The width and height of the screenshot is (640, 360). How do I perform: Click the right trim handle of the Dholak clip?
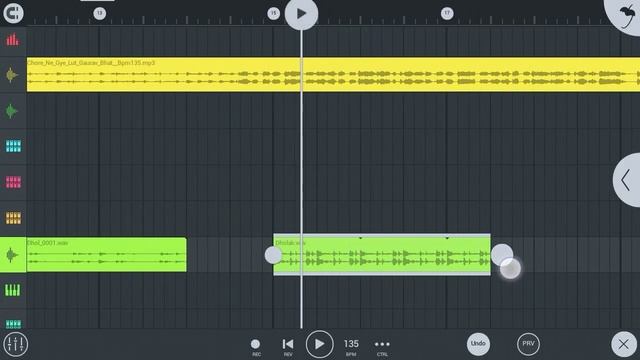[502, 255]
